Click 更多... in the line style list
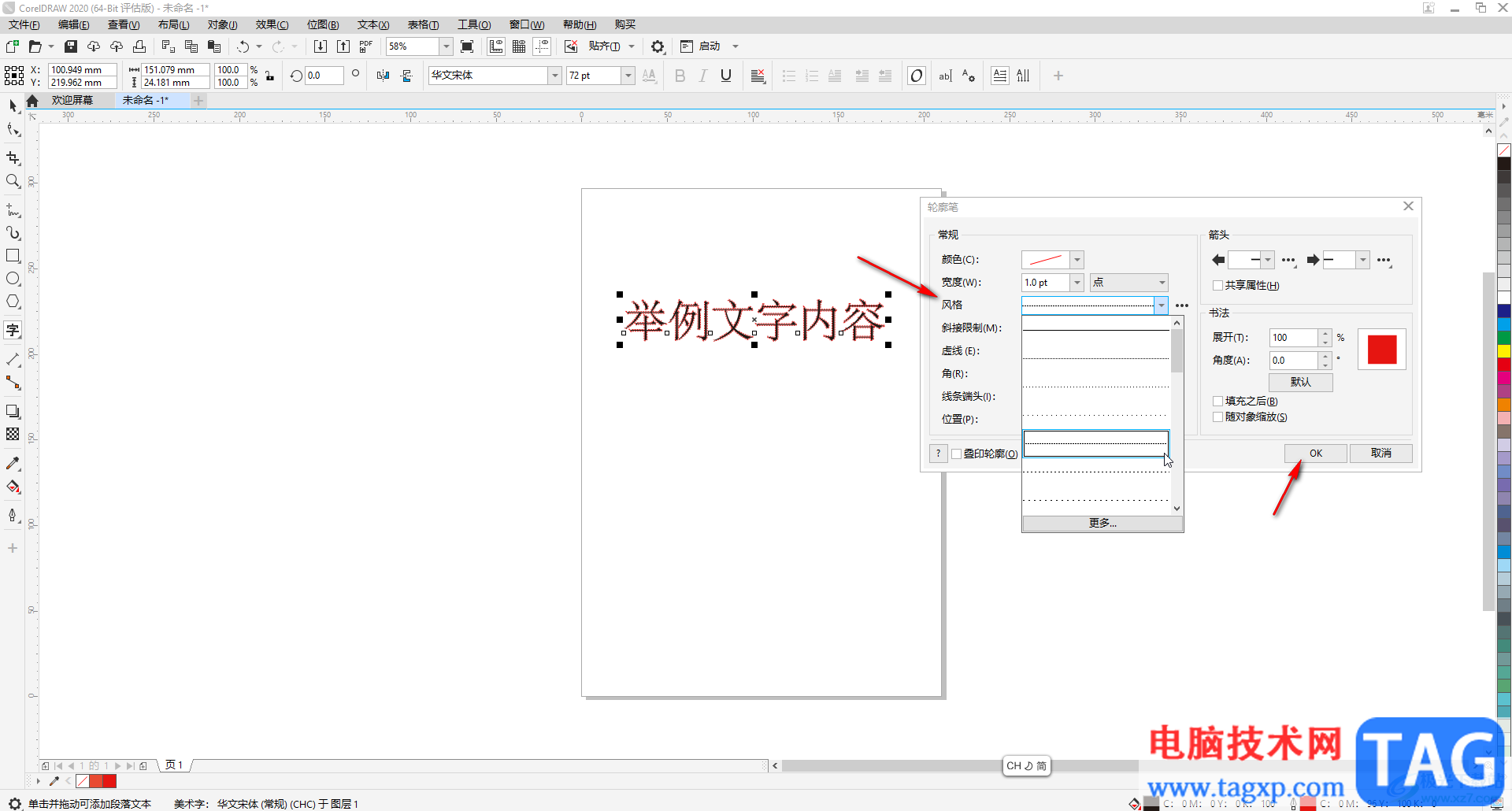 pyautogui.click(x=1102, y=524)
